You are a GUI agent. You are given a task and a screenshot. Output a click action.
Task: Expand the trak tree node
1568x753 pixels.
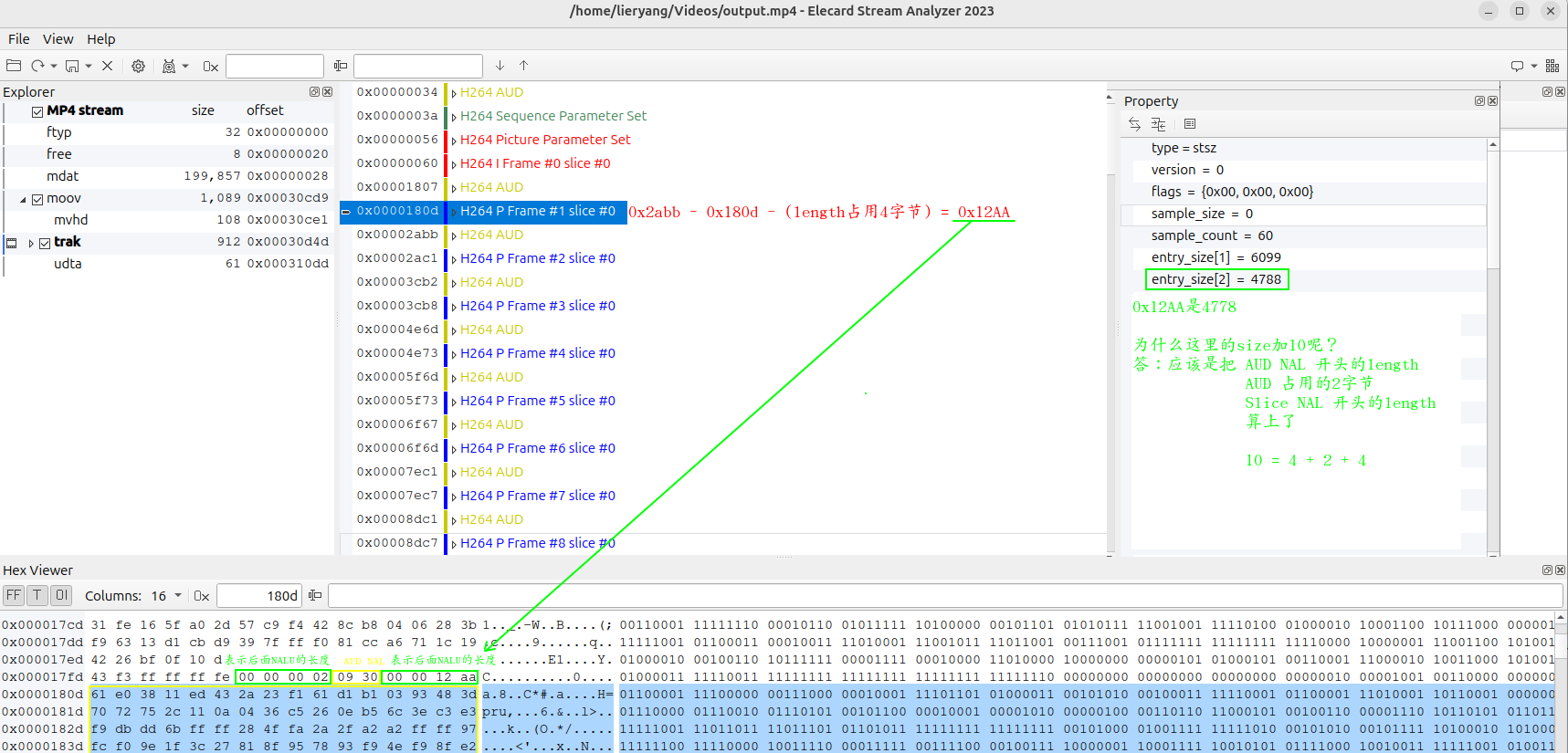pyautogui.click(x=31, y=243)
